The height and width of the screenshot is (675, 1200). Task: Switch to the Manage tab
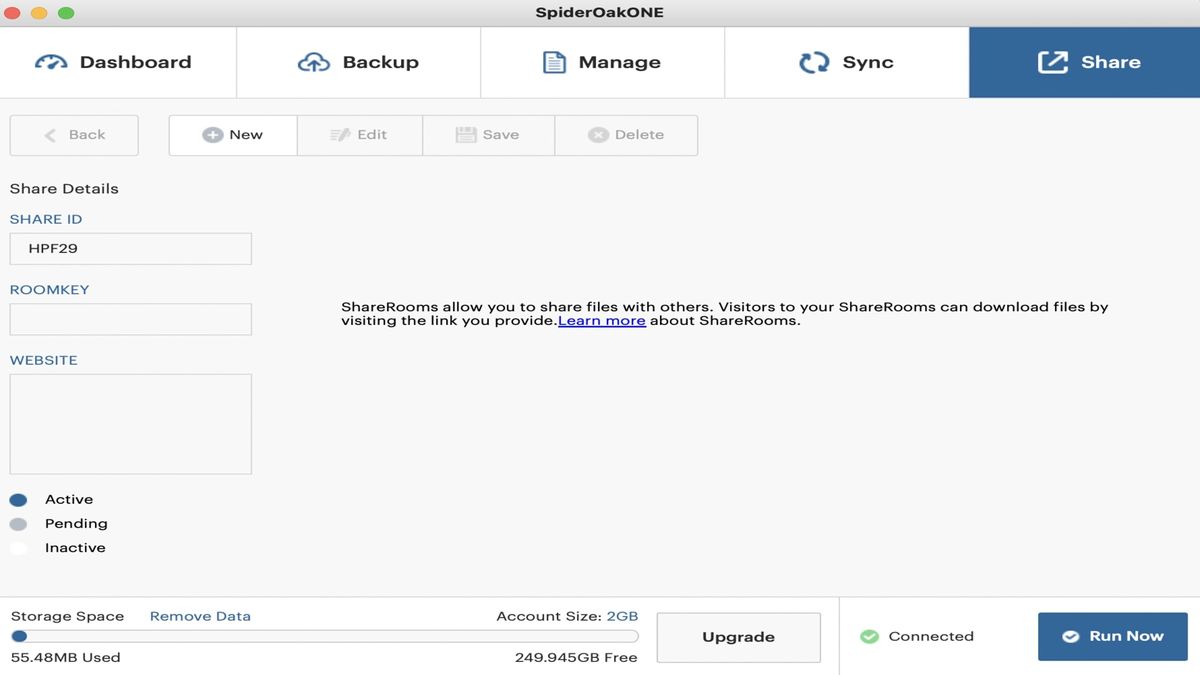pos(602,61)
